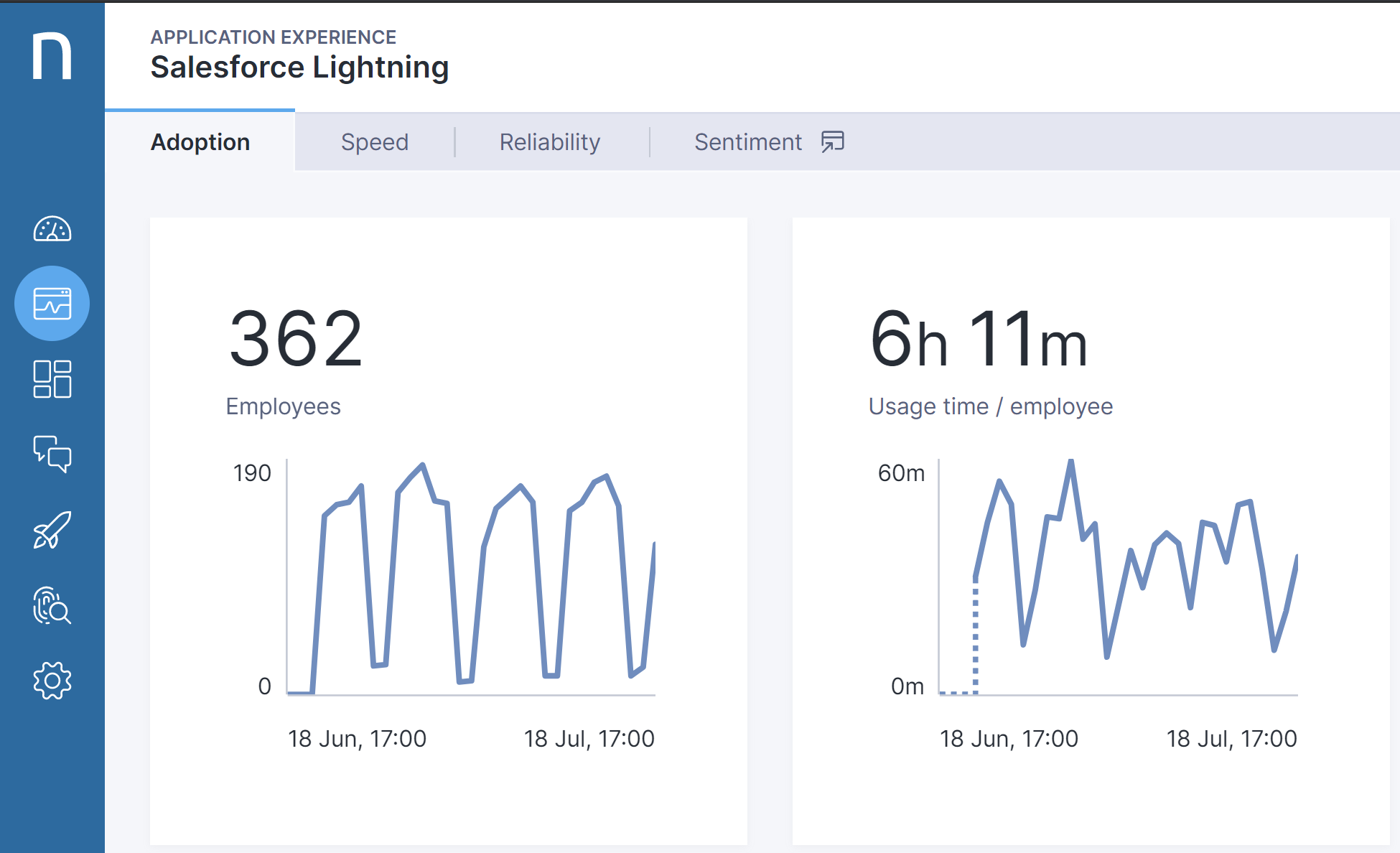The width and height of the screenshot is (1400, 853).
Task: Click the rocket campaigns icon
Action: tap(52, 530)
